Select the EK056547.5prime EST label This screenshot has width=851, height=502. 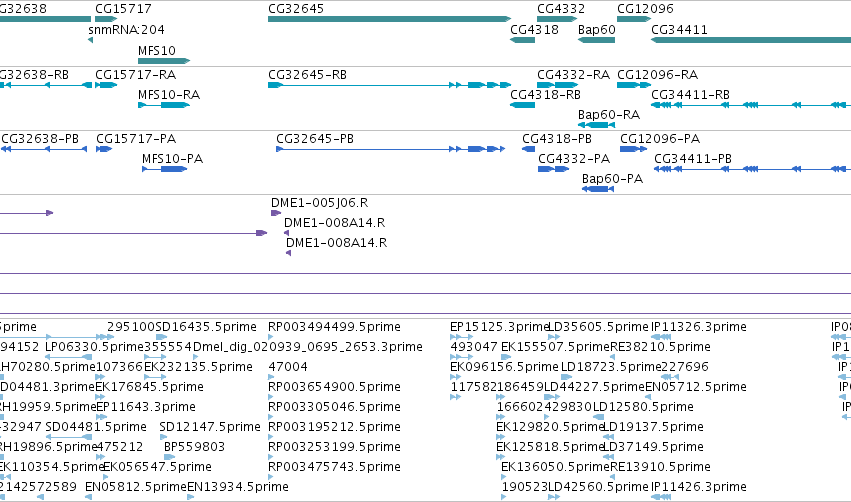[157, 467]
